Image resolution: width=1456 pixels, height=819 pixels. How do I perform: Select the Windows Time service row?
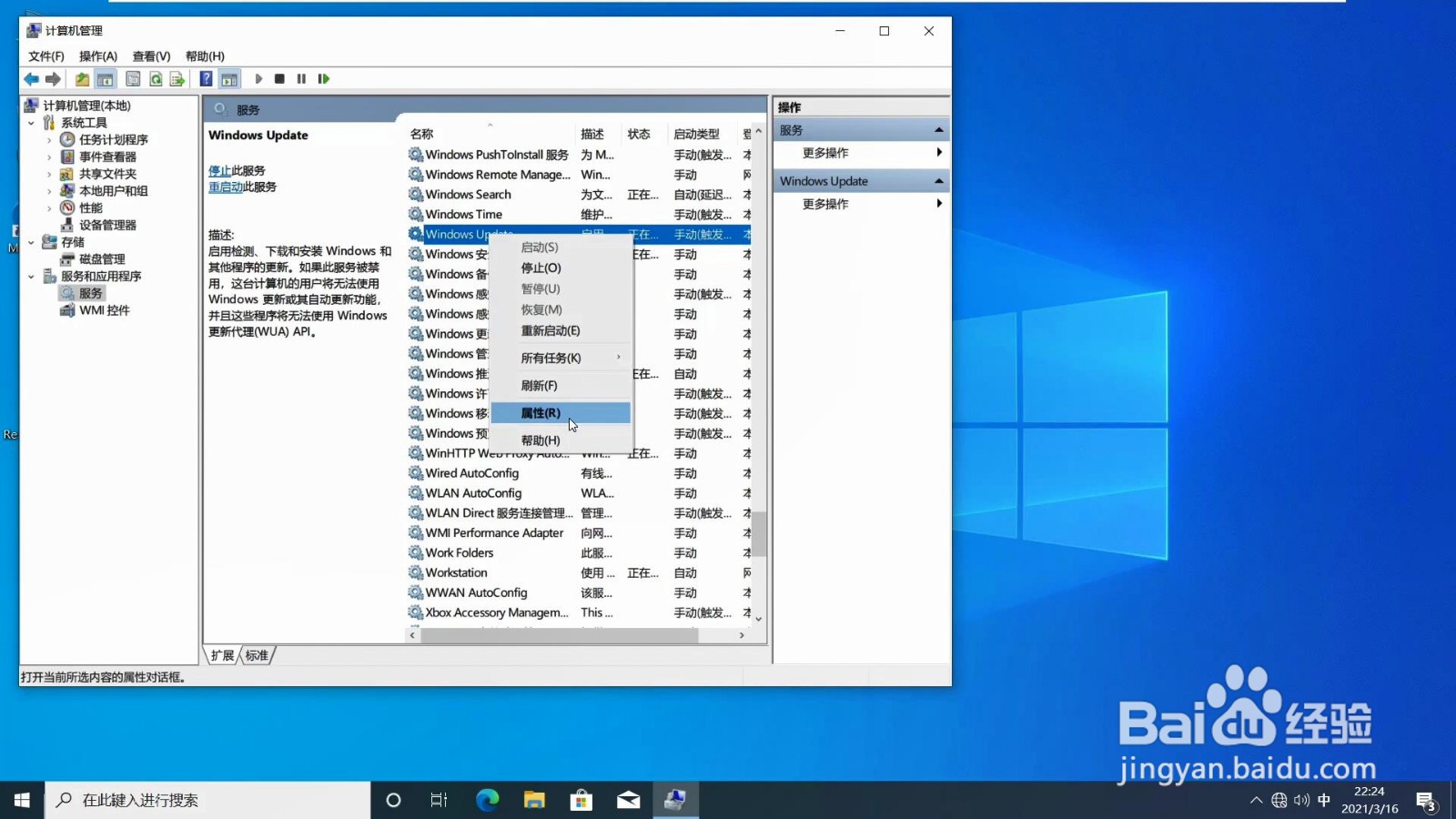(579, 215)
